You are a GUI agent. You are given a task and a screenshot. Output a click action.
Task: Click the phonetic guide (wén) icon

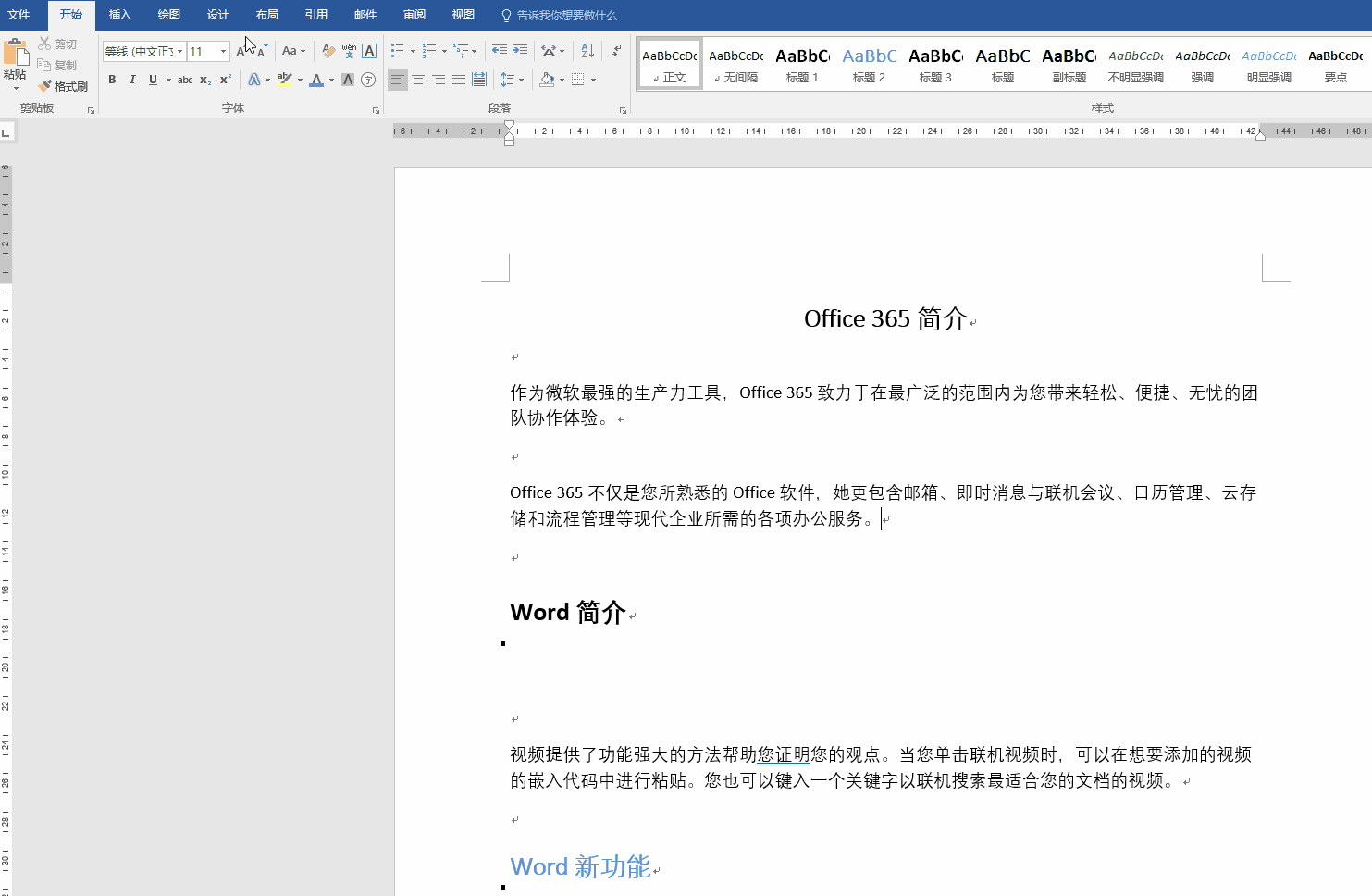(349, 51)
